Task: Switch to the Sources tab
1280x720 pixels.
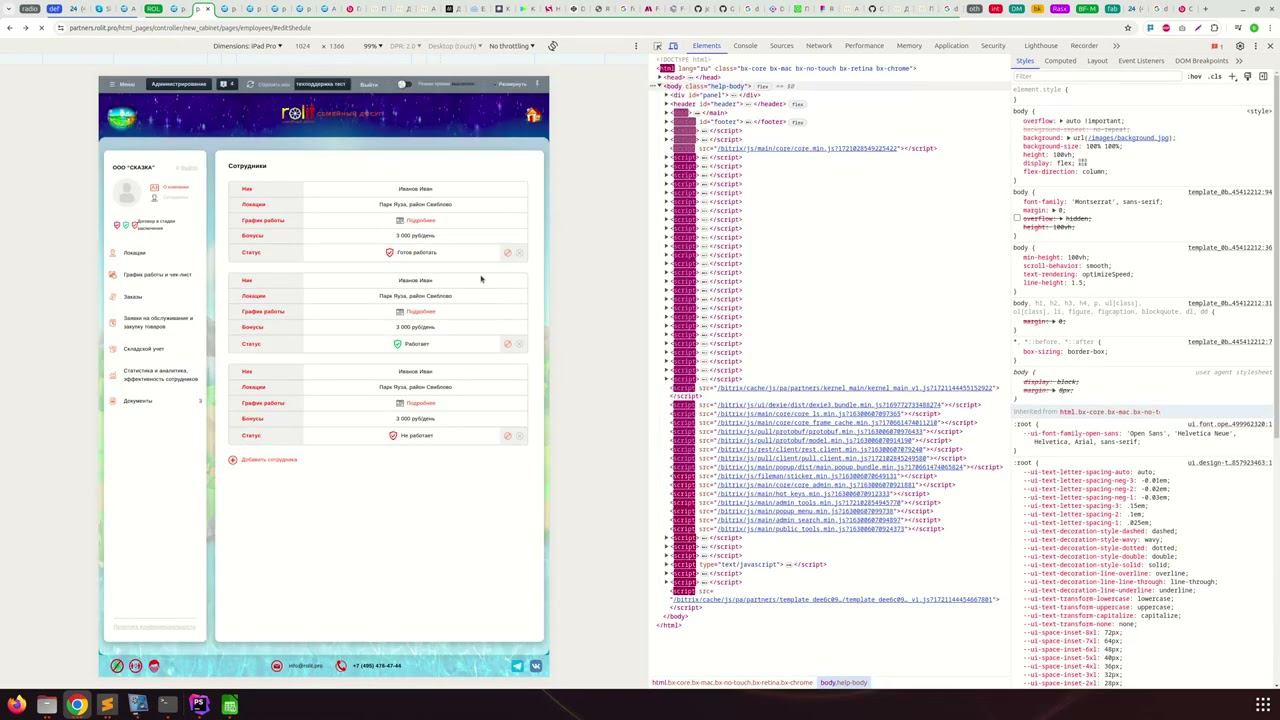Action: click(x=781, y=46)
